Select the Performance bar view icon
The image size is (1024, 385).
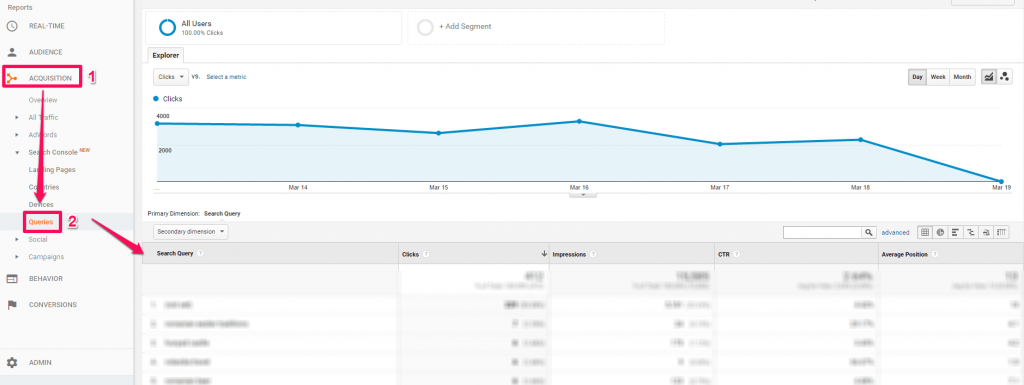(956, 232)
